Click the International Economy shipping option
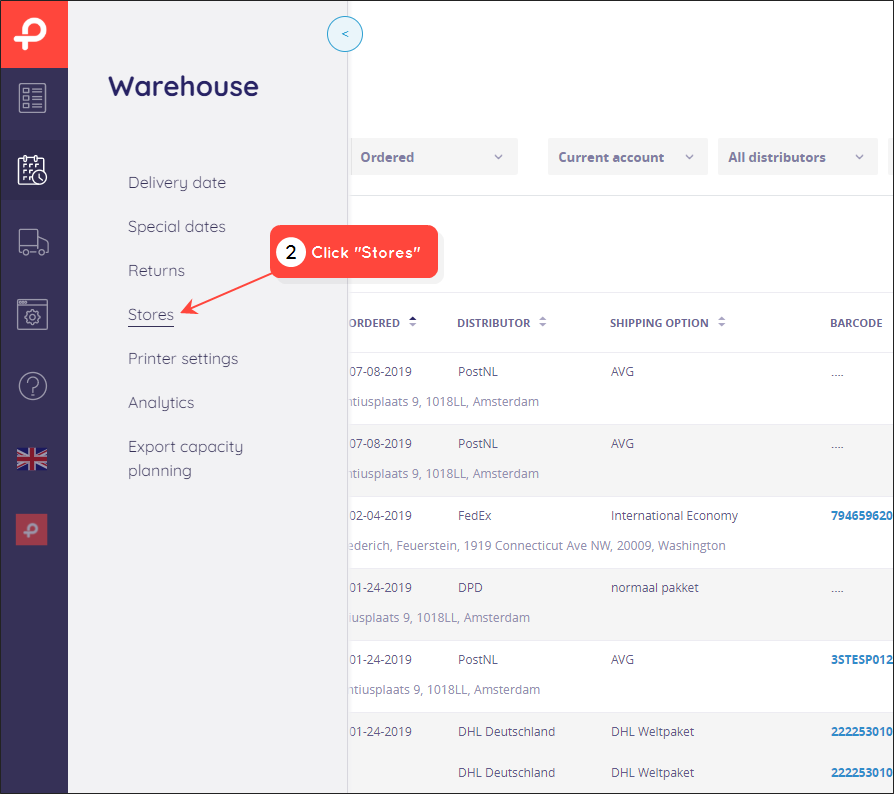The image size is (894, 794). pos(674,516)
